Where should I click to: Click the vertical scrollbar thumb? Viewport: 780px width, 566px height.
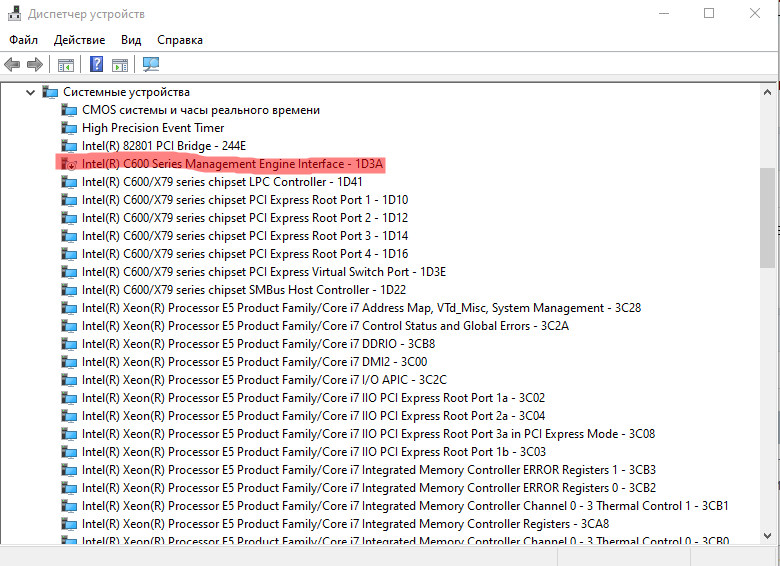(x=767, y=218)
